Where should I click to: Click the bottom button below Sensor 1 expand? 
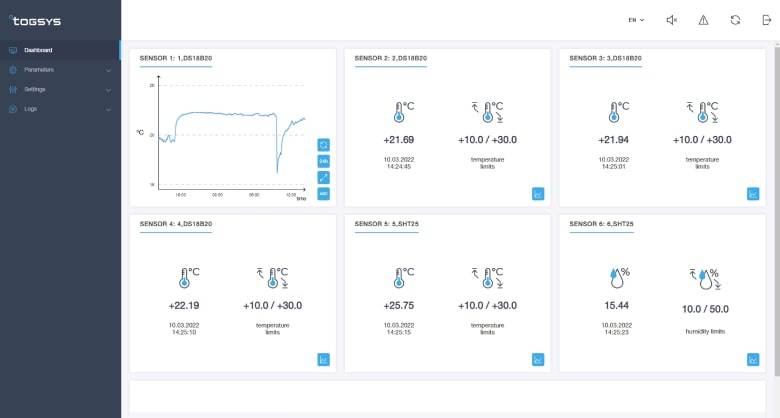(323, 194)
